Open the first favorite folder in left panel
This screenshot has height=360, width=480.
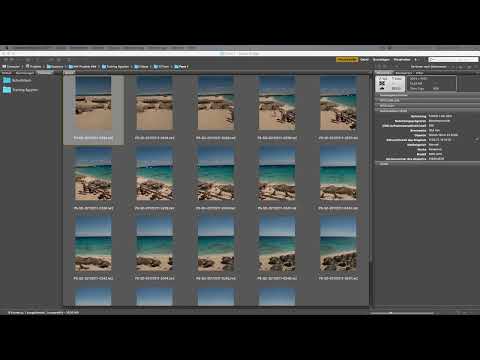pyautogui.click(x=17, y=80)
